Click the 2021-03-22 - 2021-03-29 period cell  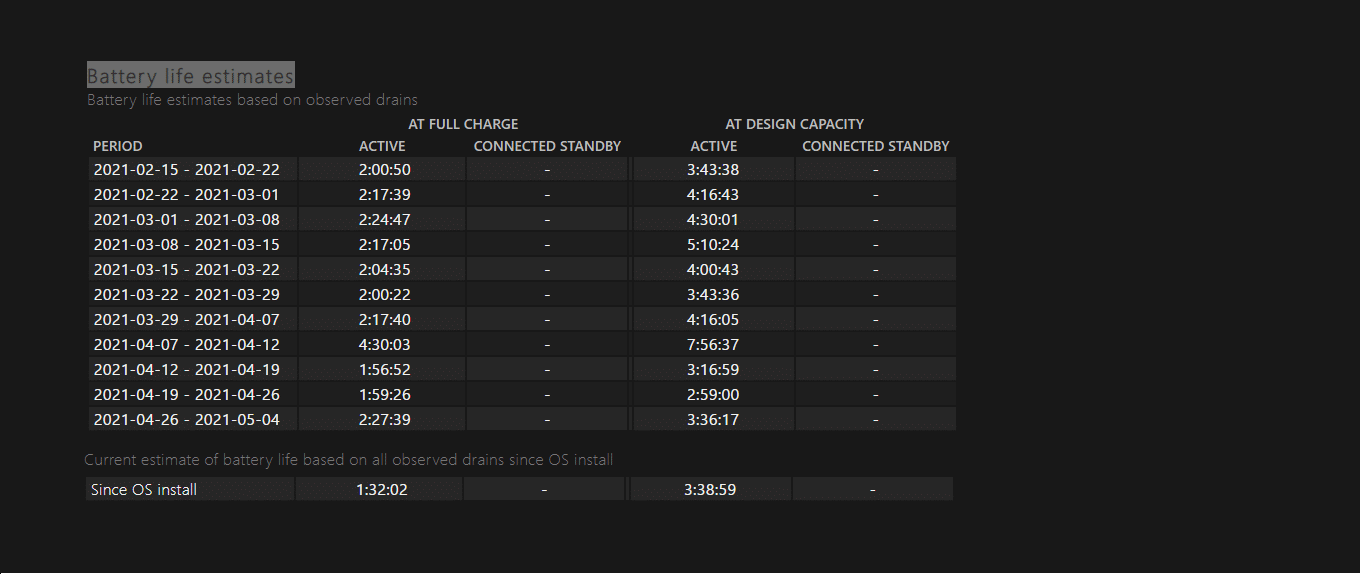point(187,295)
